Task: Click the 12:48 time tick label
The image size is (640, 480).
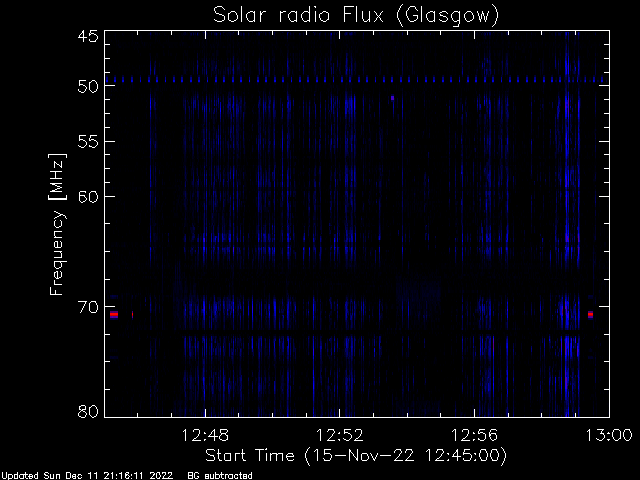Action: coord(205,435)
